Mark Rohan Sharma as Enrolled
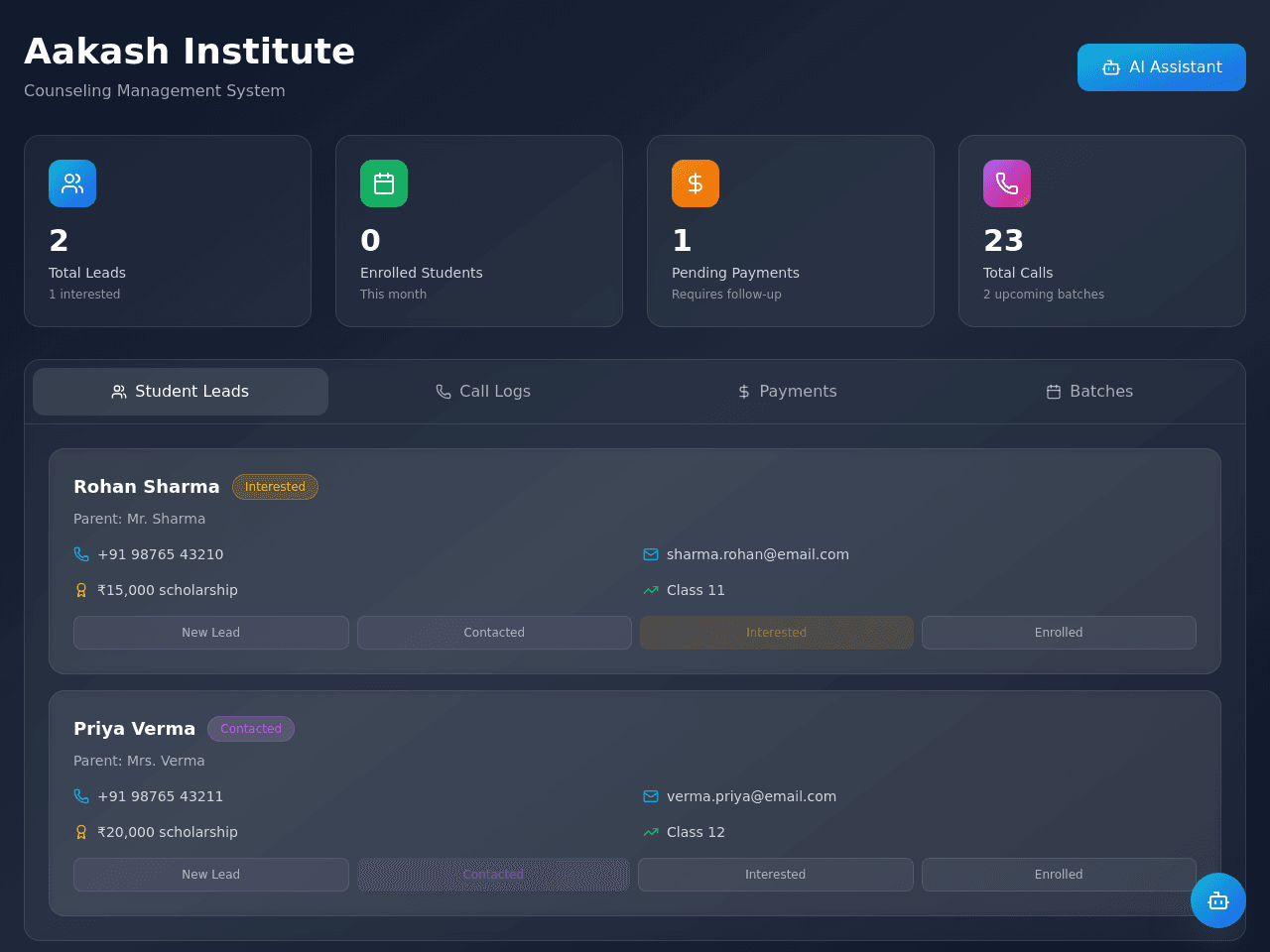This screenshot has width=1270, height=952. coord(1059,633)
